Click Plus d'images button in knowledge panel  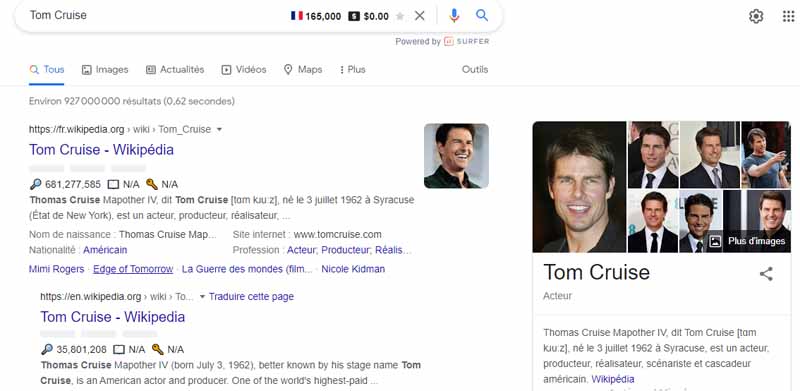coord(748,241)
